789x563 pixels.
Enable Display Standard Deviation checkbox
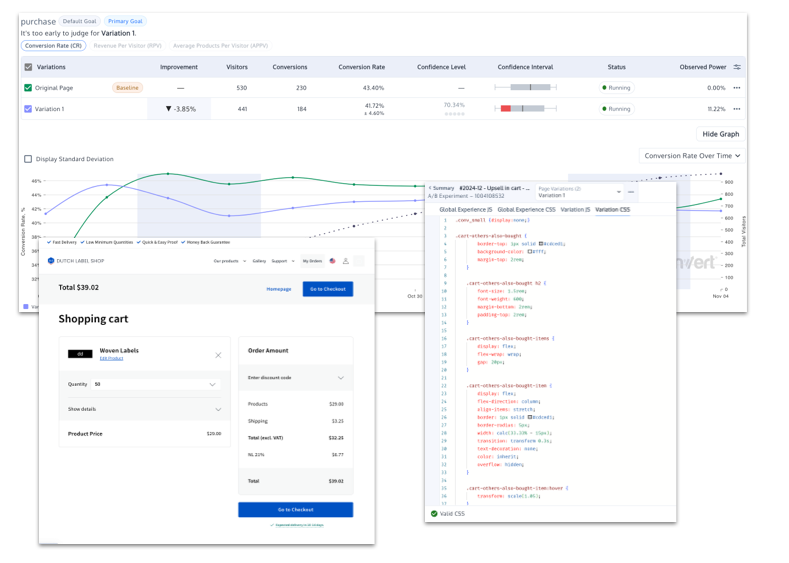pos(28,159)
